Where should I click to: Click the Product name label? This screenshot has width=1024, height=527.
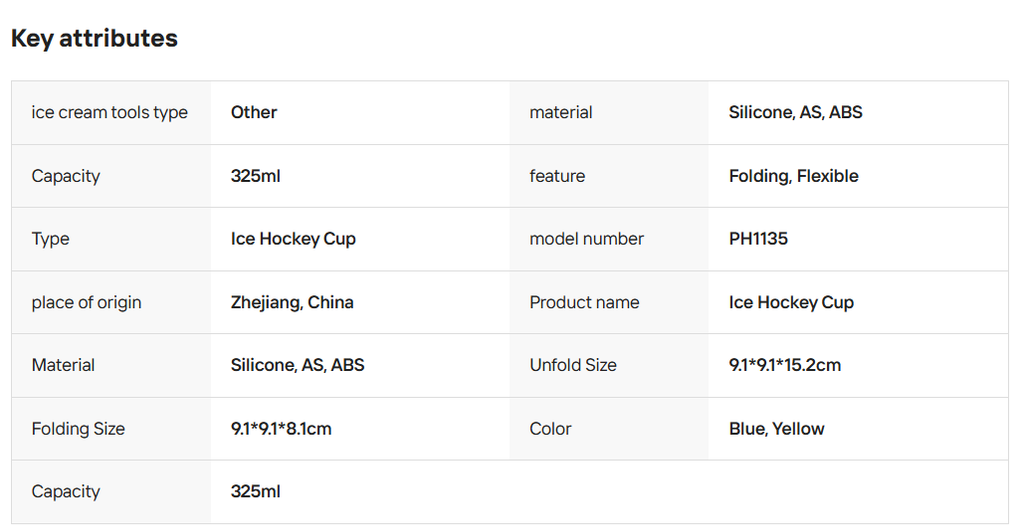pos(584,302)
